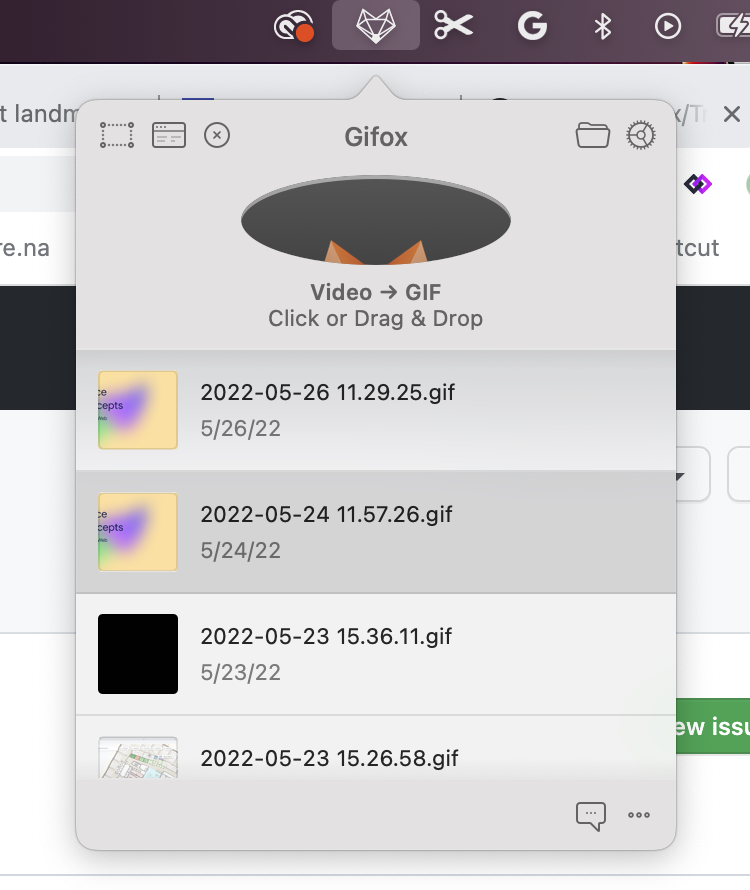Click thumbnail of 2022-05-24 11.57.26.gif
750x890 pixels.
(138, 532)
